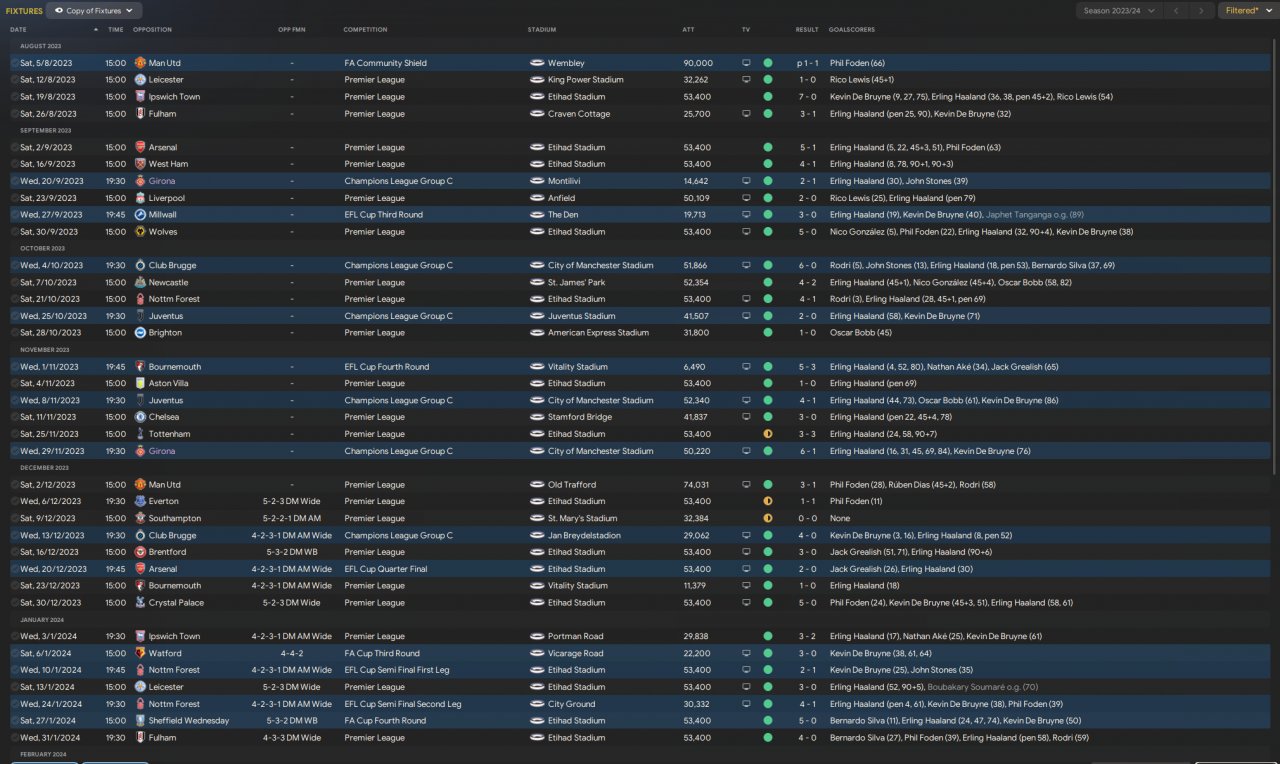Click the Newcastle club badge

tap(140, 283)
